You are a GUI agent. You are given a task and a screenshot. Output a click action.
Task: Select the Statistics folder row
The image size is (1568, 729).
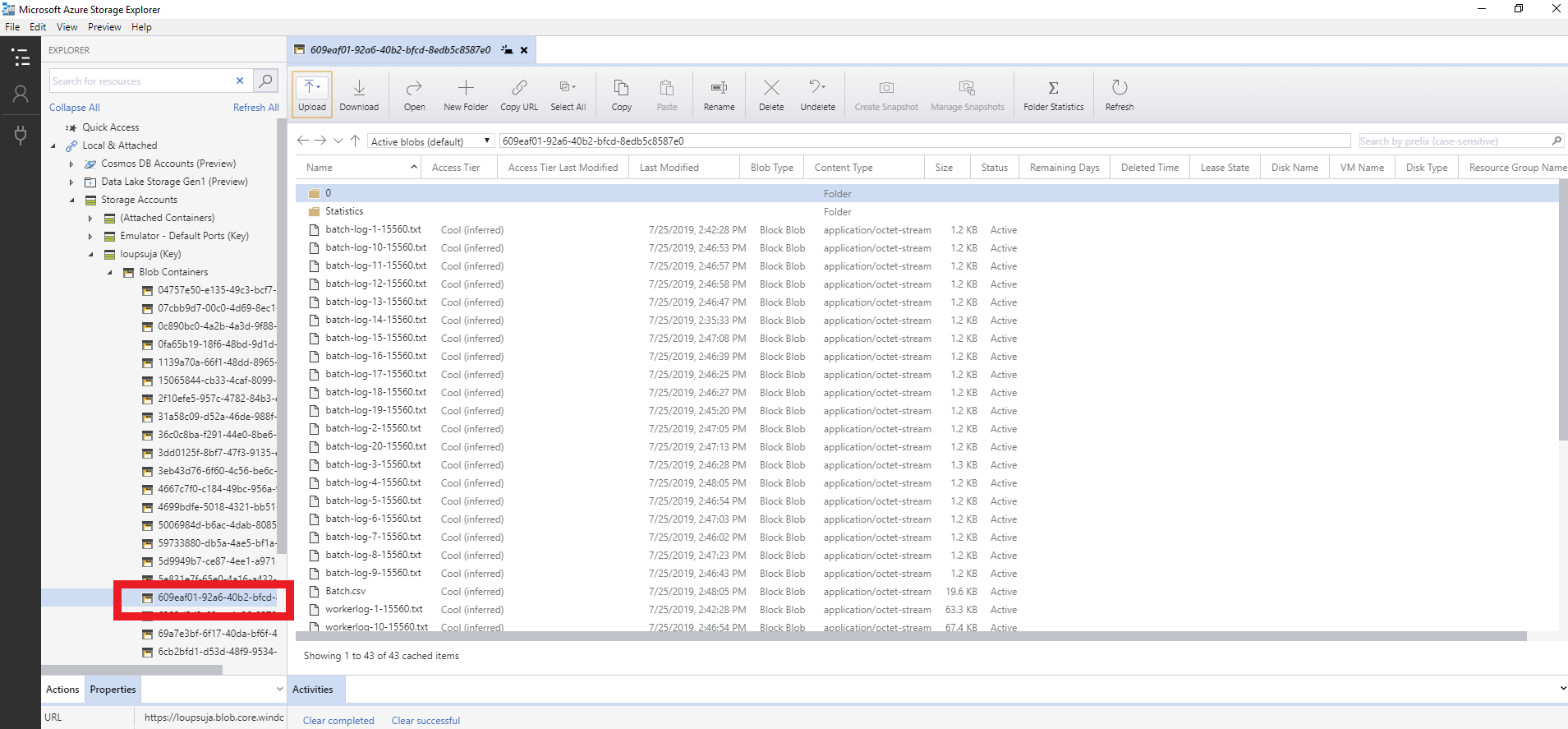(x=927, y=211)
